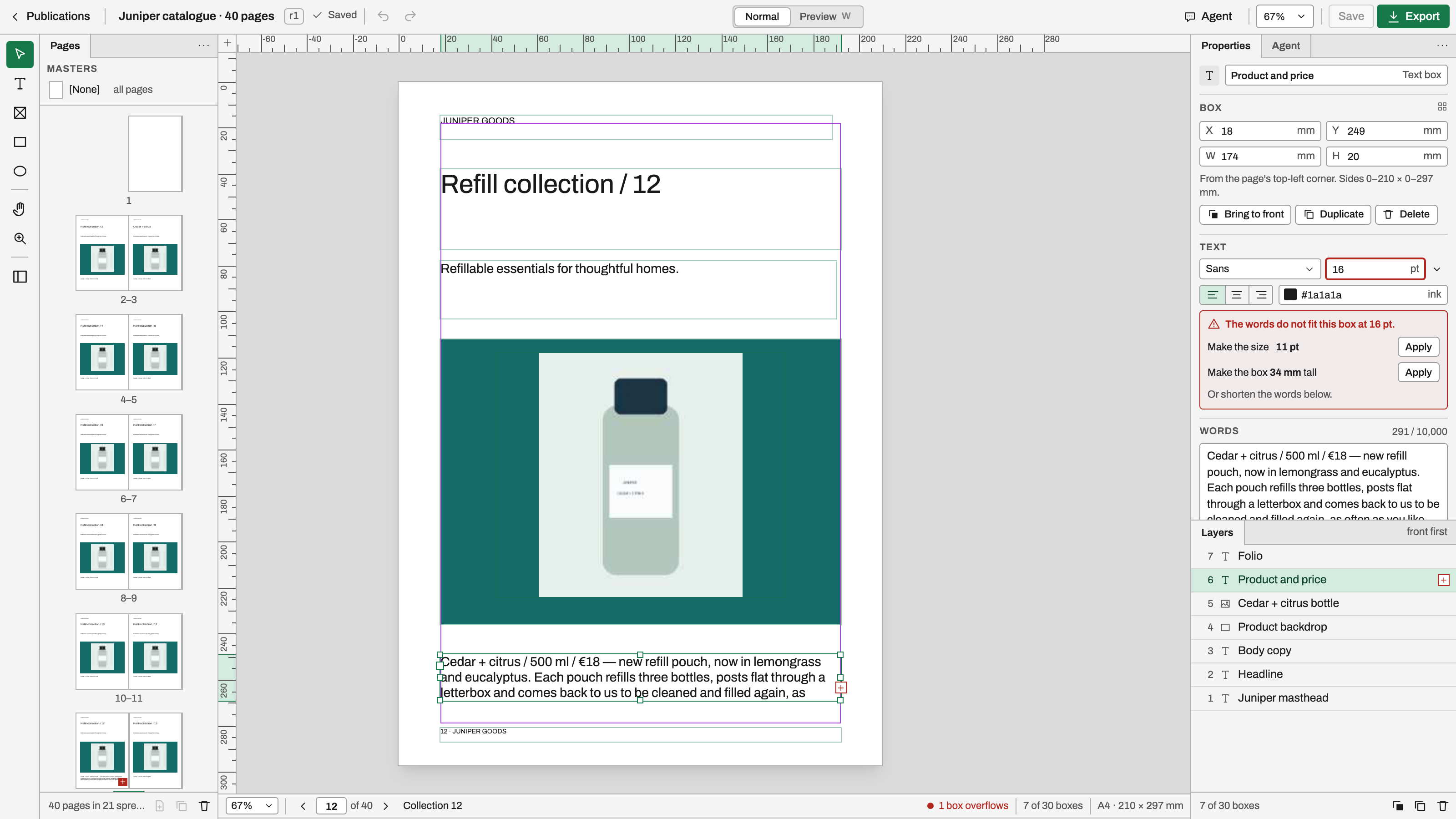The image size is (1456, 819).
Task: Go to previous page arrow
Action: (x=303, y=806)
